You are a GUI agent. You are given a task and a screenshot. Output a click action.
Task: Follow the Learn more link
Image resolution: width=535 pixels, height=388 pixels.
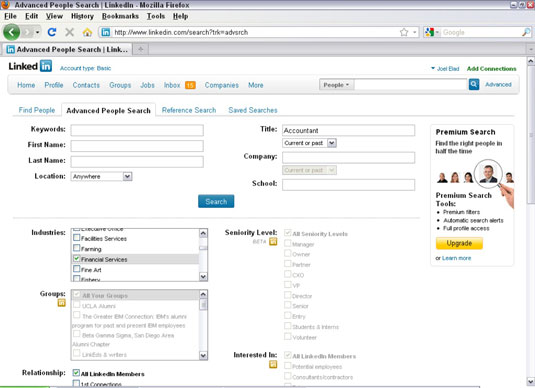tap(457, 258)
